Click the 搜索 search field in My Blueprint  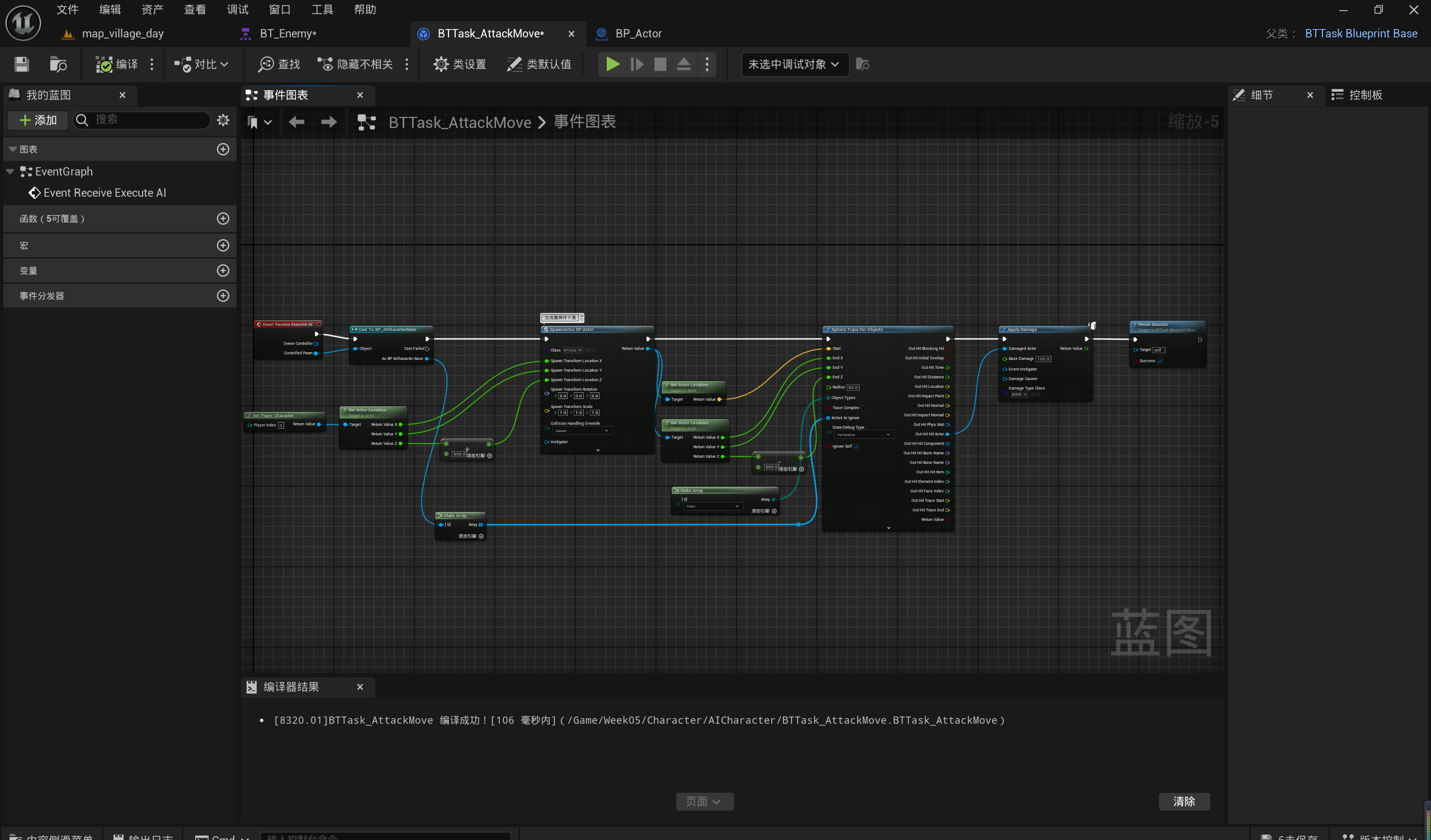tap(148, 120)
